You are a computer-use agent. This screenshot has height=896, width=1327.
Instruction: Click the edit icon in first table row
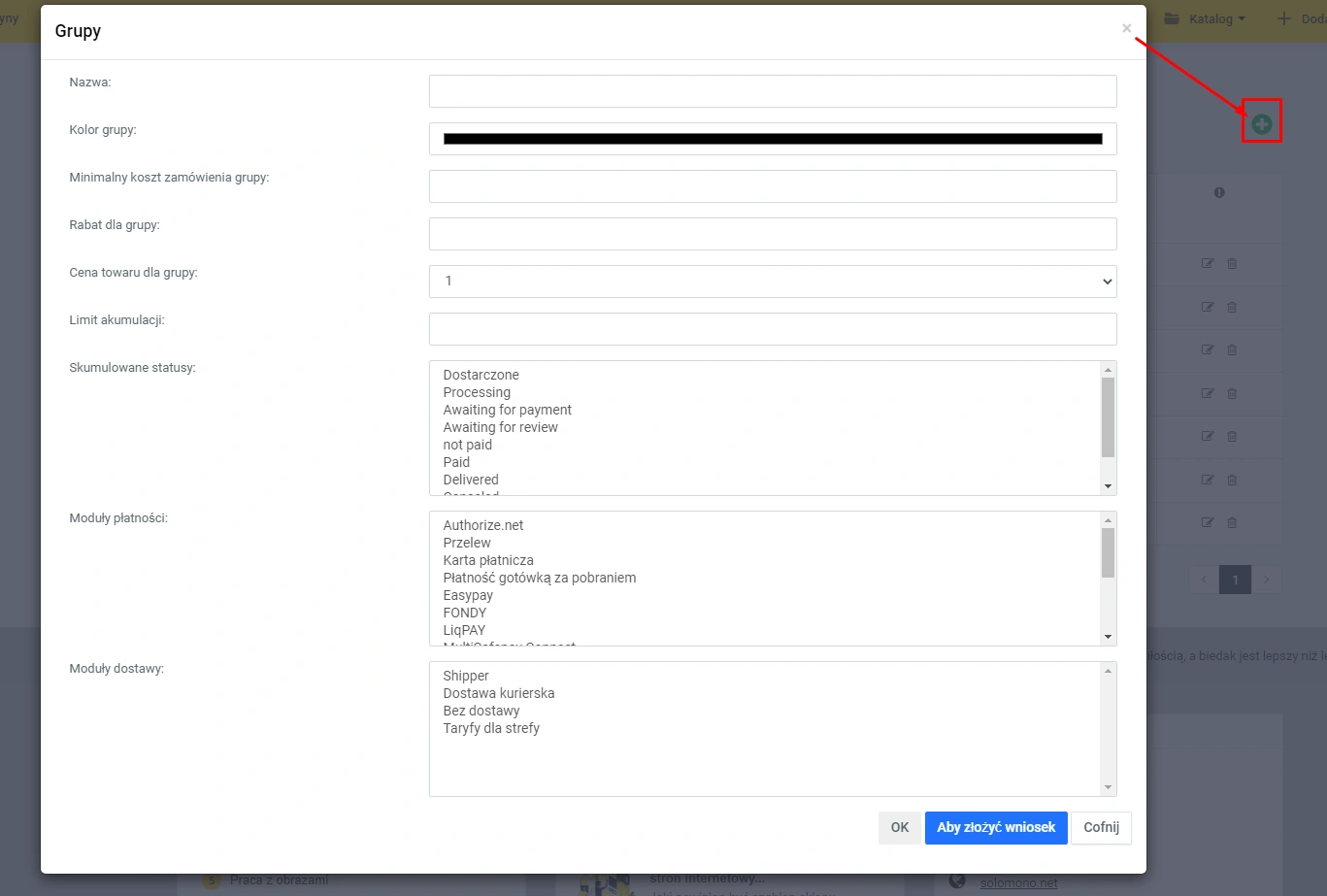click(1207, 263)
